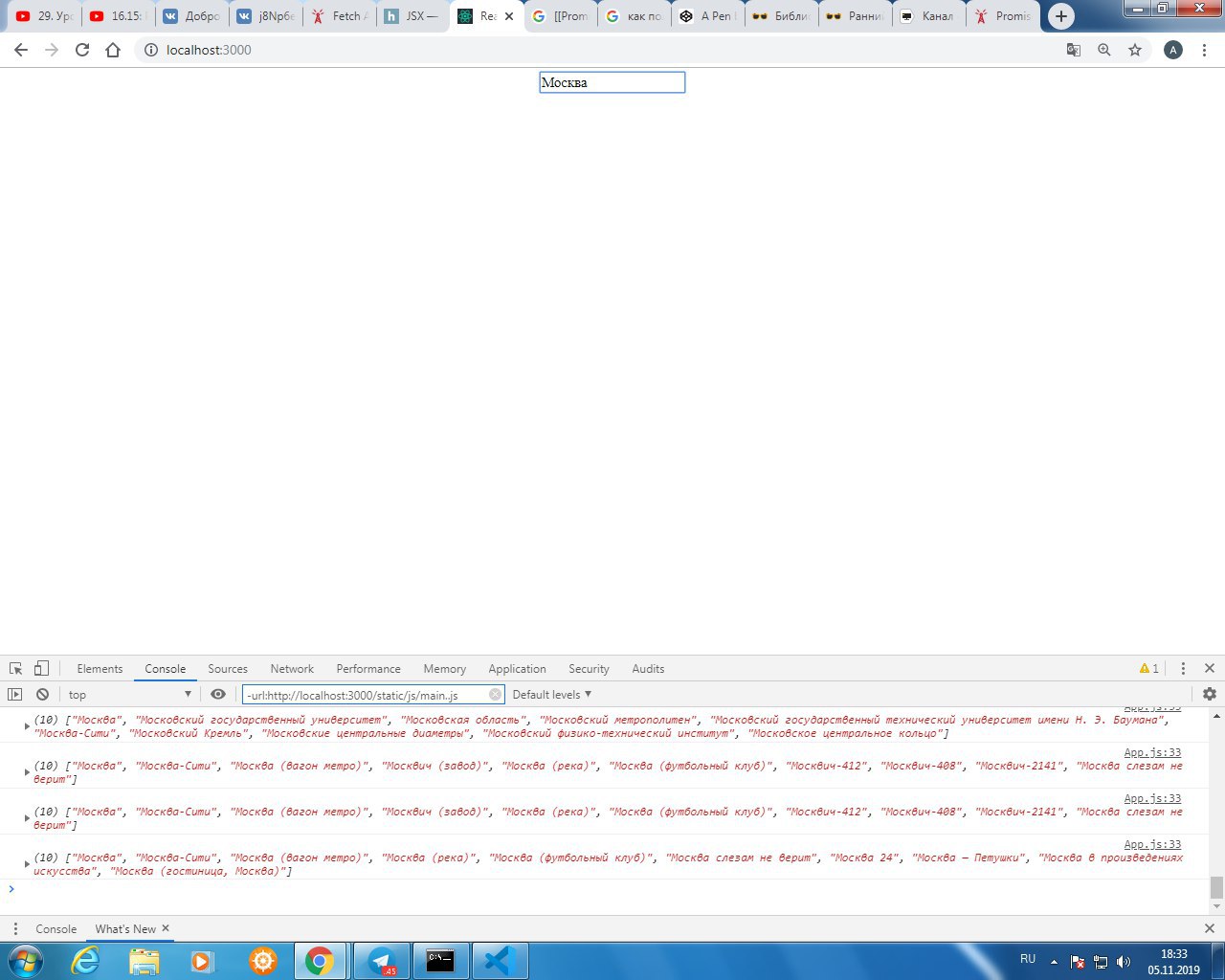Click the "Москва — Петушки" string in console

(x=970, y=857)
